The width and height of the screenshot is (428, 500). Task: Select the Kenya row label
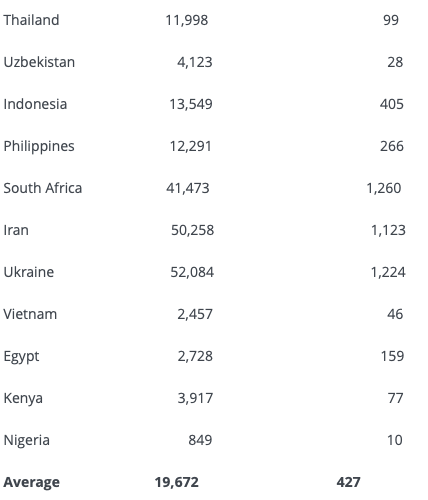pos(23,399)
